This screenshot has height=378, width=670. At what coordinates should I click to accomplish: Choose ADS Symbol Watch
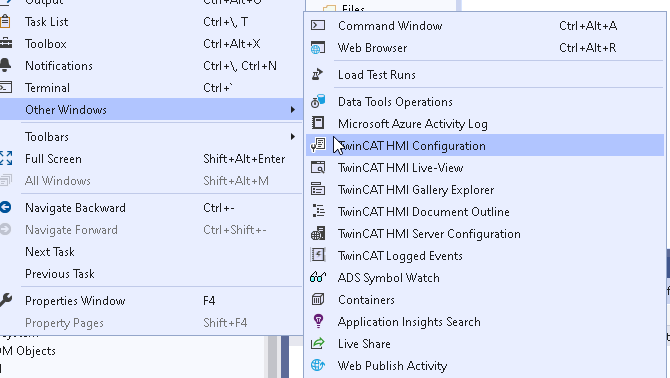pos(485,278)
